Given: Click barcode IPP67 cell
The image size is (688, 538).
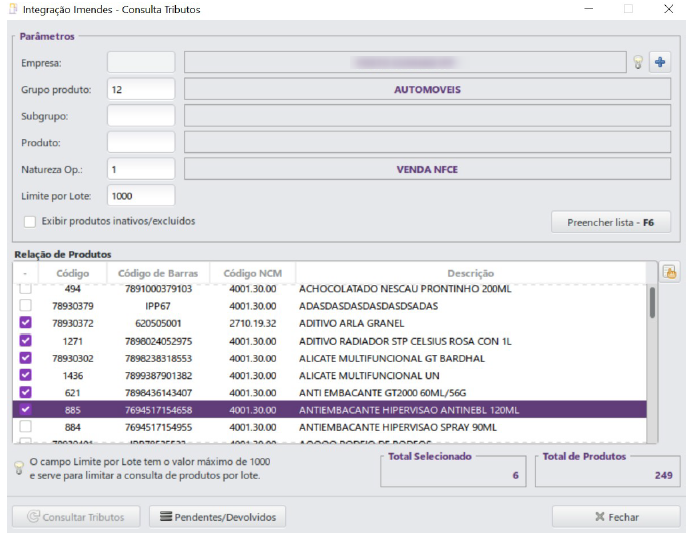Looking at the screenshot, I should [158, 306].
